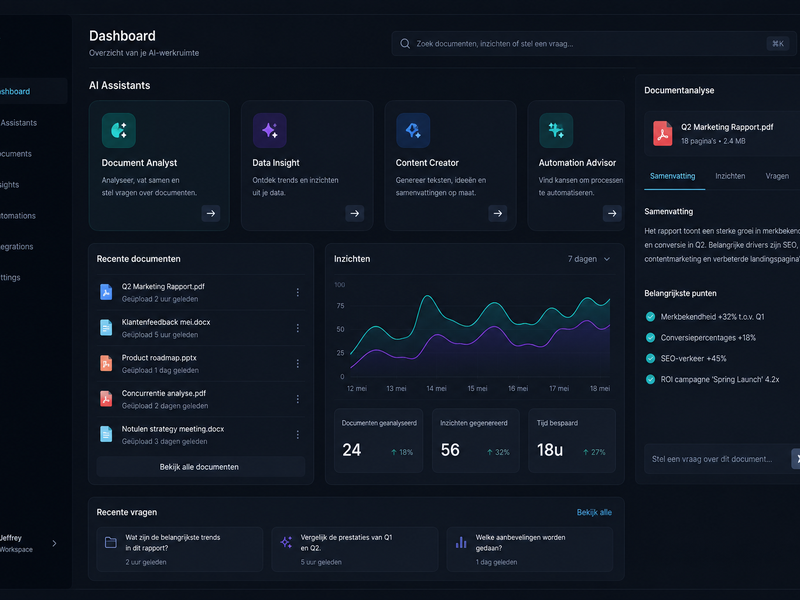Viewport: 800px width, 600px height.
Task: Open more options for Notulen strategy meeting.docx
Action: click(x=297, y=435)
